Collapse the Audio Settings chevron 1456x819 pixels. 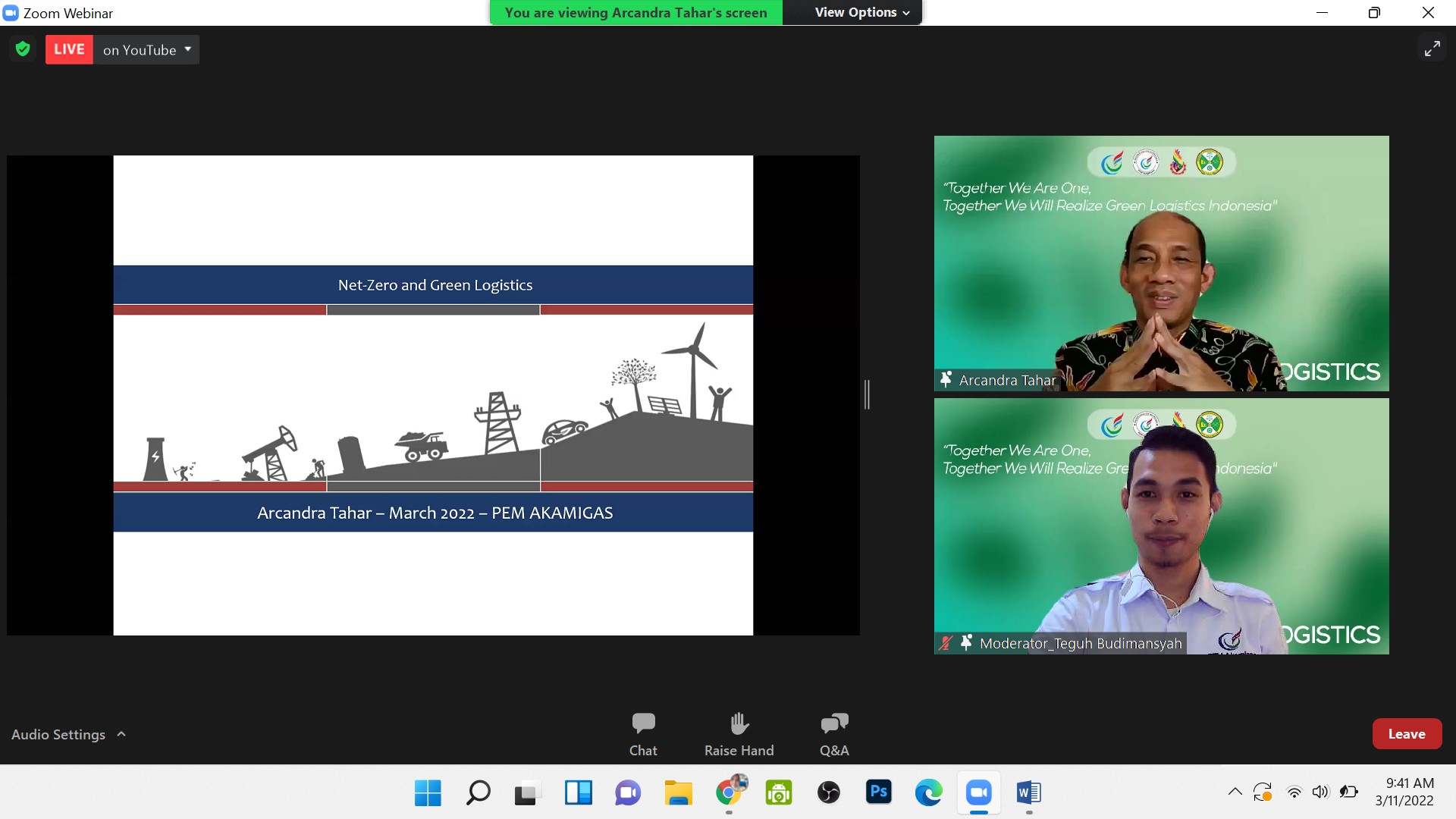pyautogui.click(x=121, y=733)
